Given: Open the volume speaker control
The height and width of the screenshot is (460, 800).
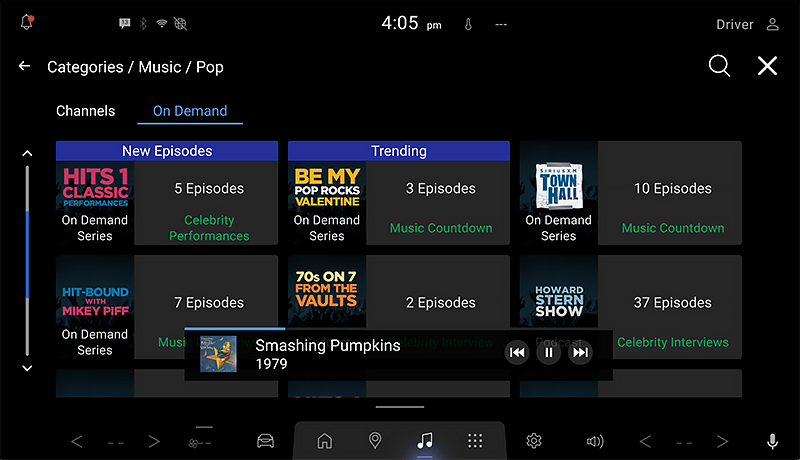Looking at the screenshot, I should [595, 441].
